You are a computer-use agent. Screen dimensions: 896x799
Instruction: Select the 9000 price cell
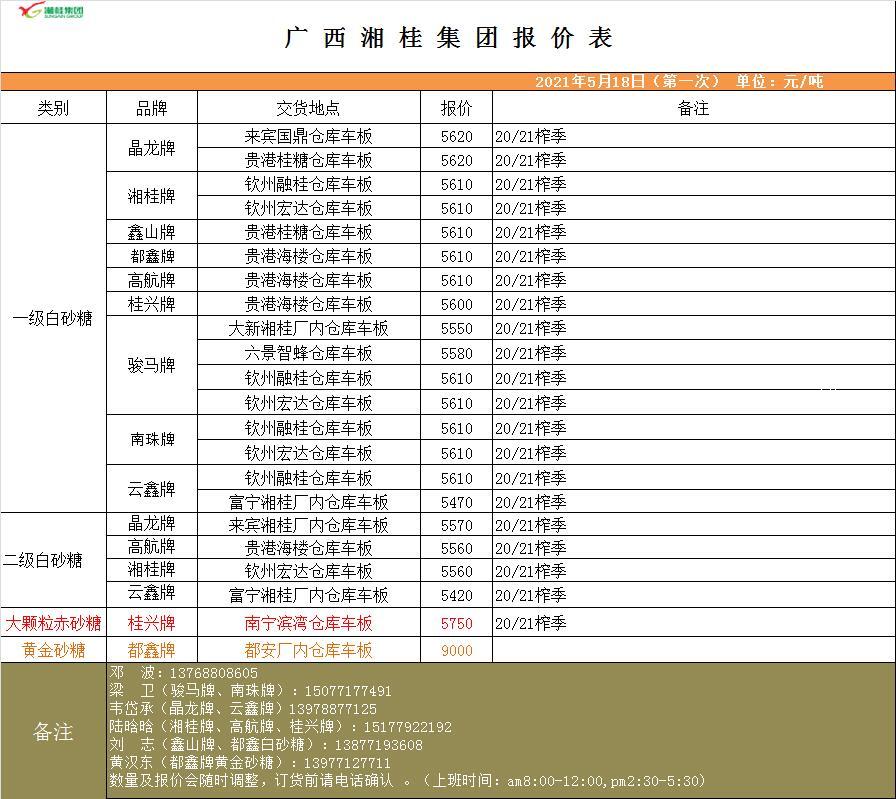456,650
